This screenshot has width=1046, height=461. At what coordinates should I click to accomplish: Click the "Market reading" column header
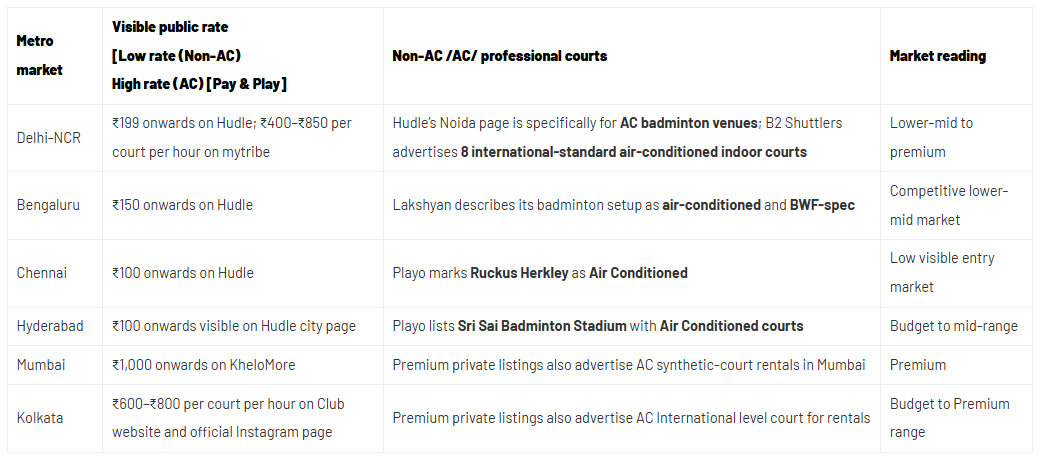click(x=937, y=56)
